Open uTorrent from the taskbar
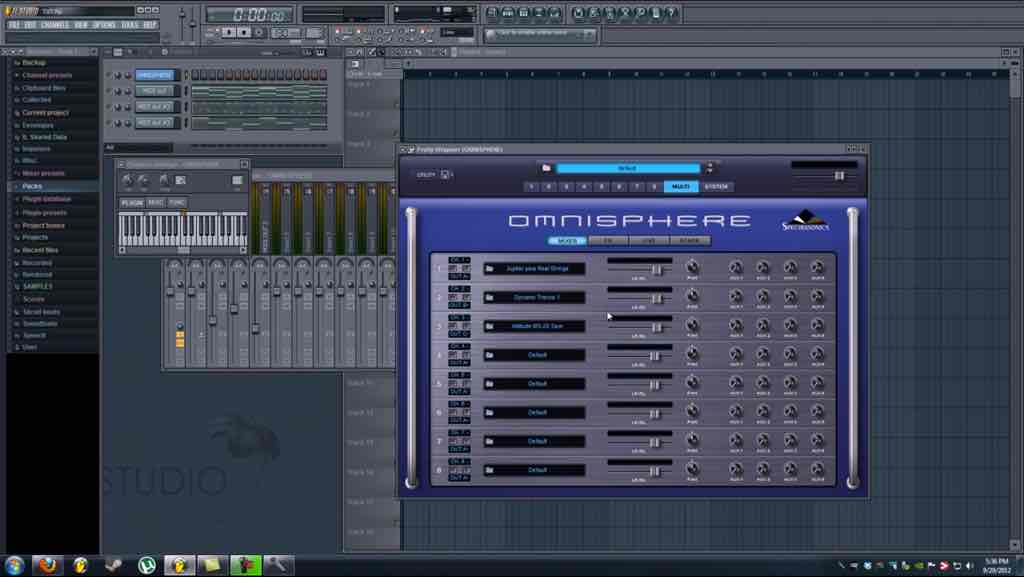This screenshot has height=577, width=1024. [x=147, y=565]
